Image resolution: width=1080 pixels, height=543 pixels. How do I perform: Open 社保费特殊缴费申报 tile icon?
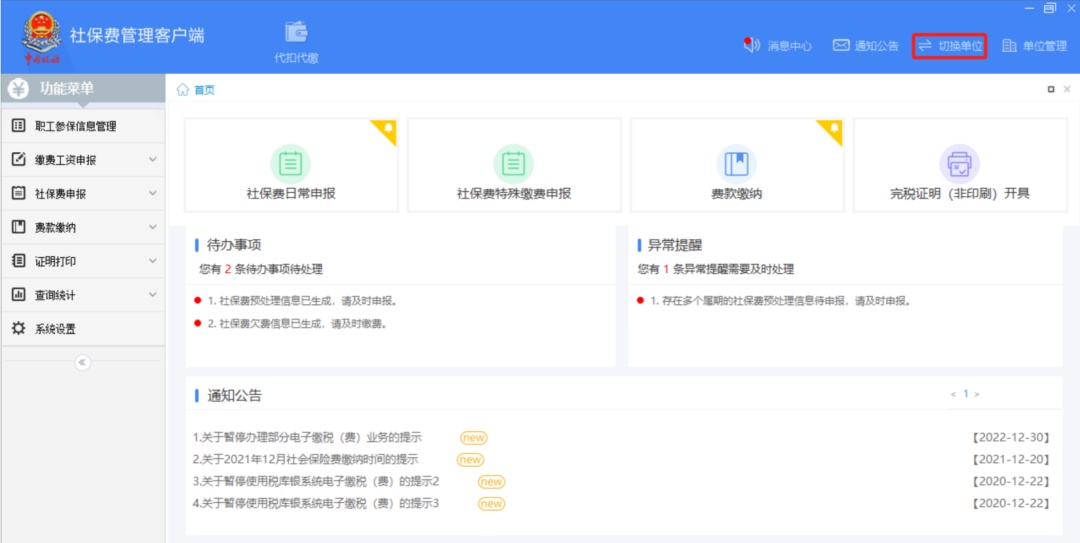point(514,163)
